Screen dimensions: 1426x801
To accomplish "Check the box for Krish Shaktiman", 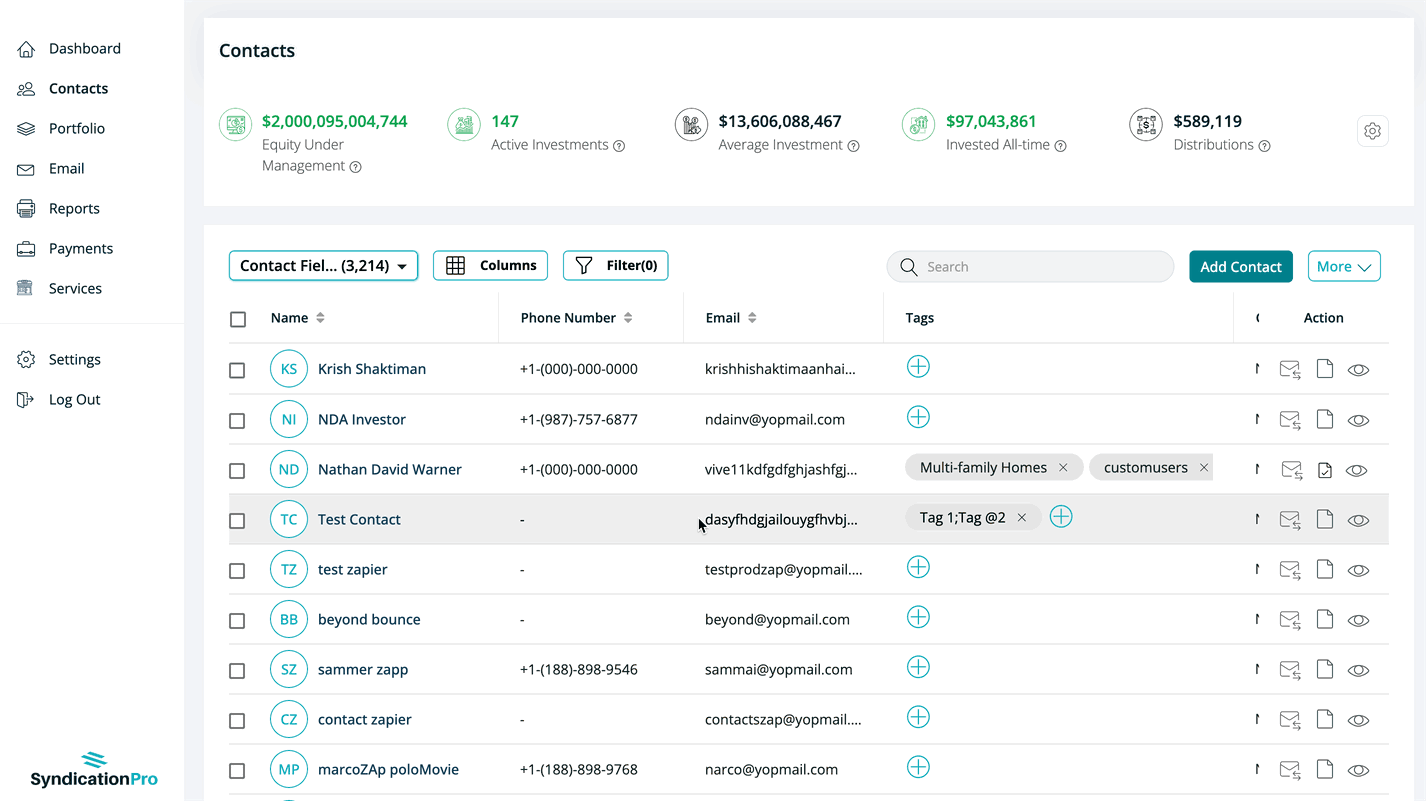I will pyautogui.click(x=237, y=370).
